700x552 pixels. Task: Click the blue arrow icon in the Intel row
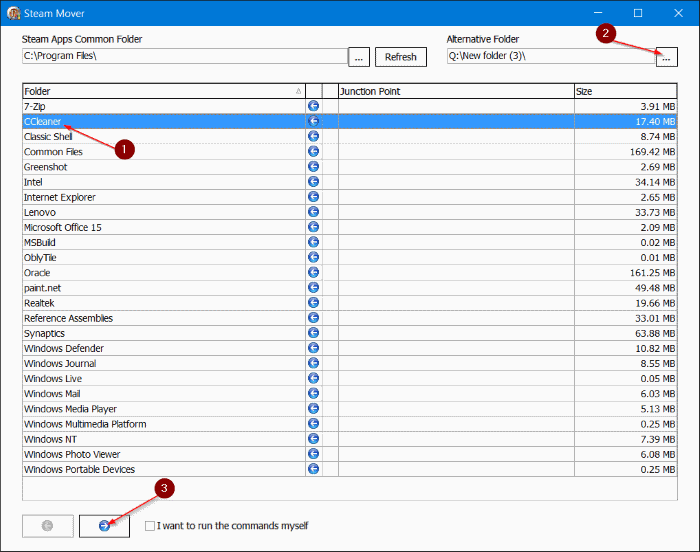click(x=314, y=182)
